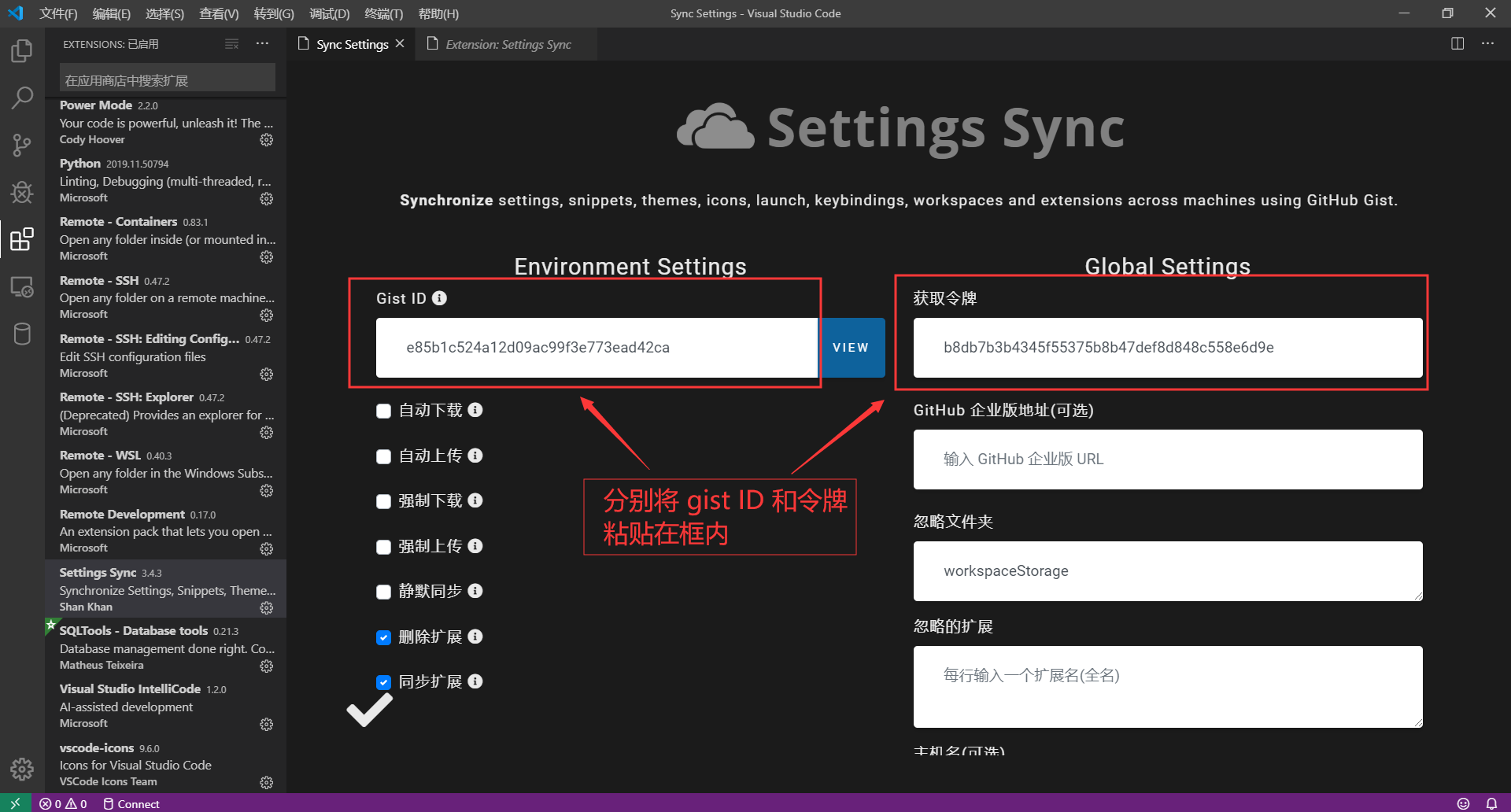The height and width of the screenshot is (812, 1511).
Task: Open the 查看(V) menu
Action: pyautogui.click(x=219, y=13)
